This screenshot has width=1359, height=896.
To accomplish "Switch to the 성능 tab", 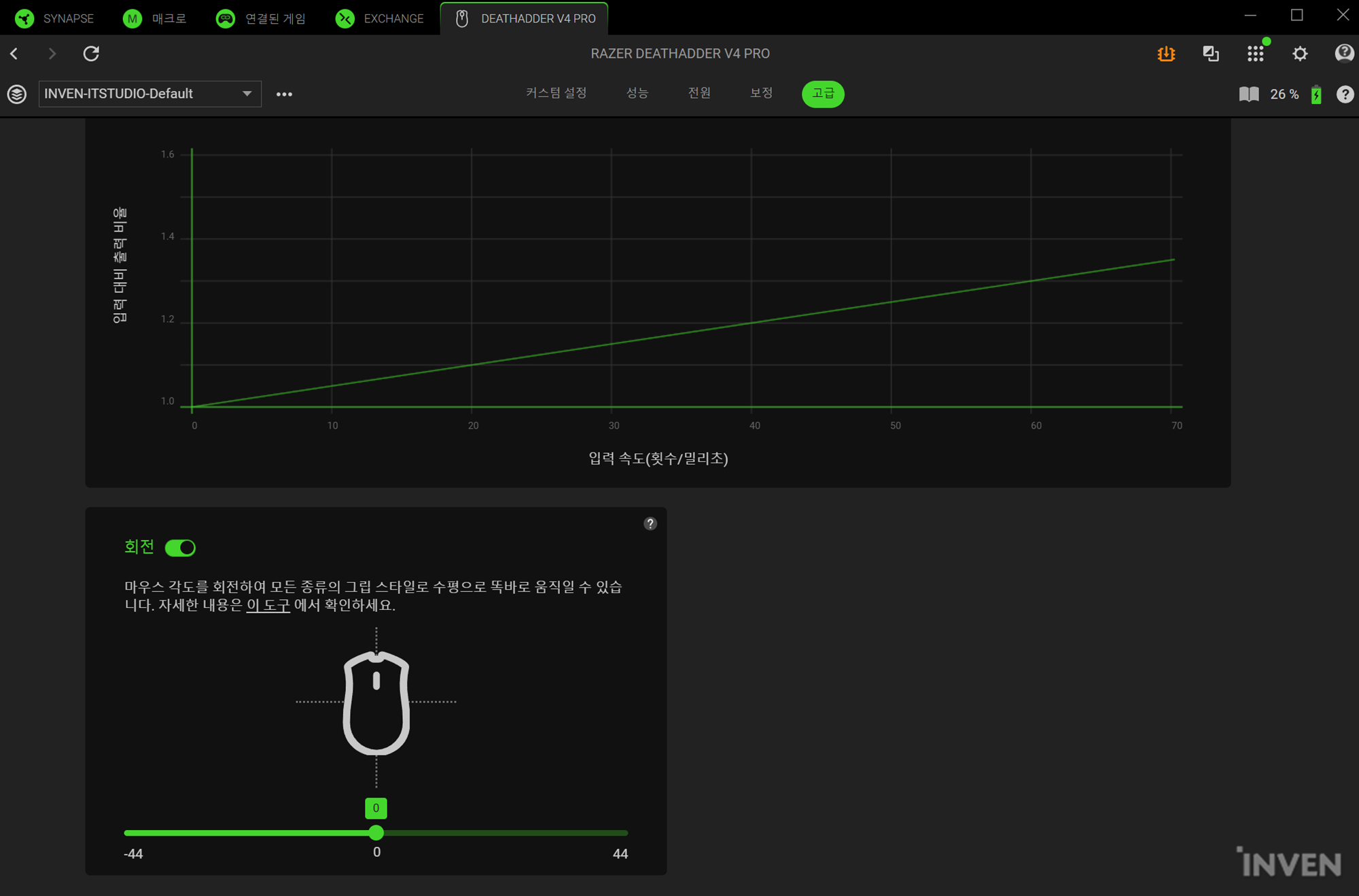I will (637, 93).
